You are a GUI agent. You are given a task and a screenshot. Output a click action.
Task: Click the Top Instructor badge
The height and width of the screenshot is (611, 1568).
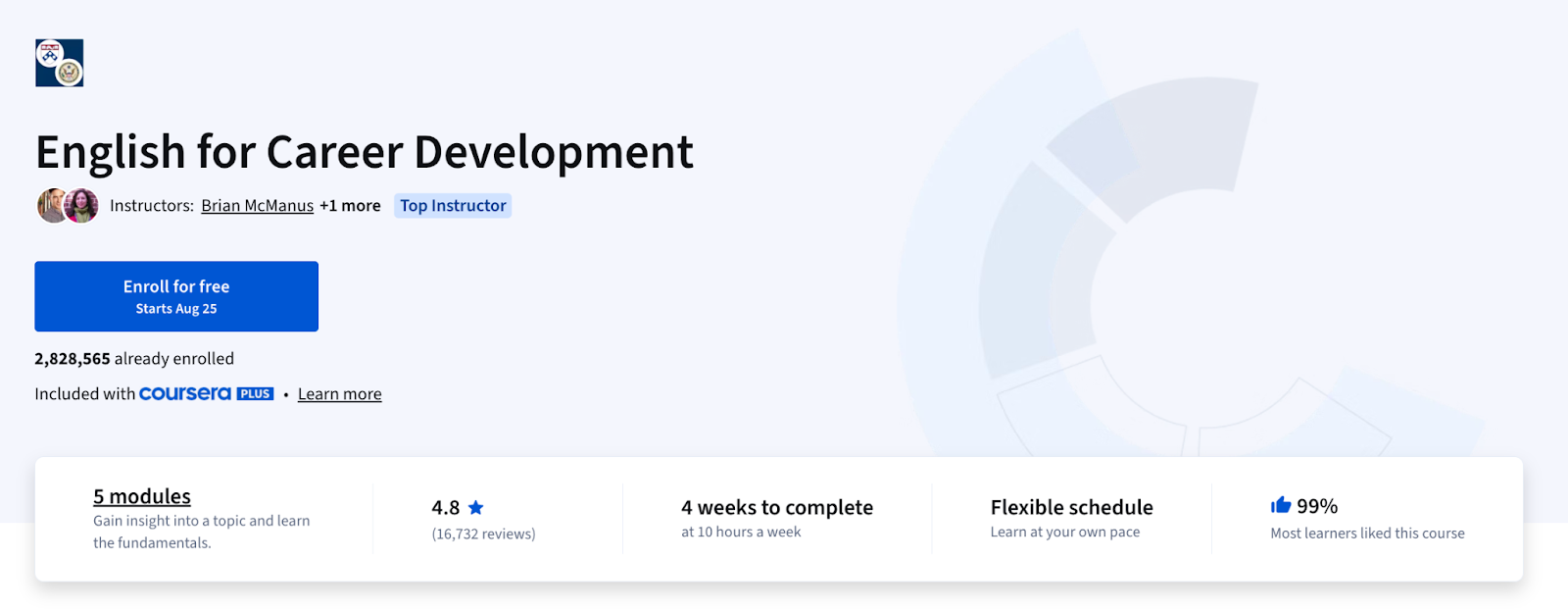(x=453, y=206)
